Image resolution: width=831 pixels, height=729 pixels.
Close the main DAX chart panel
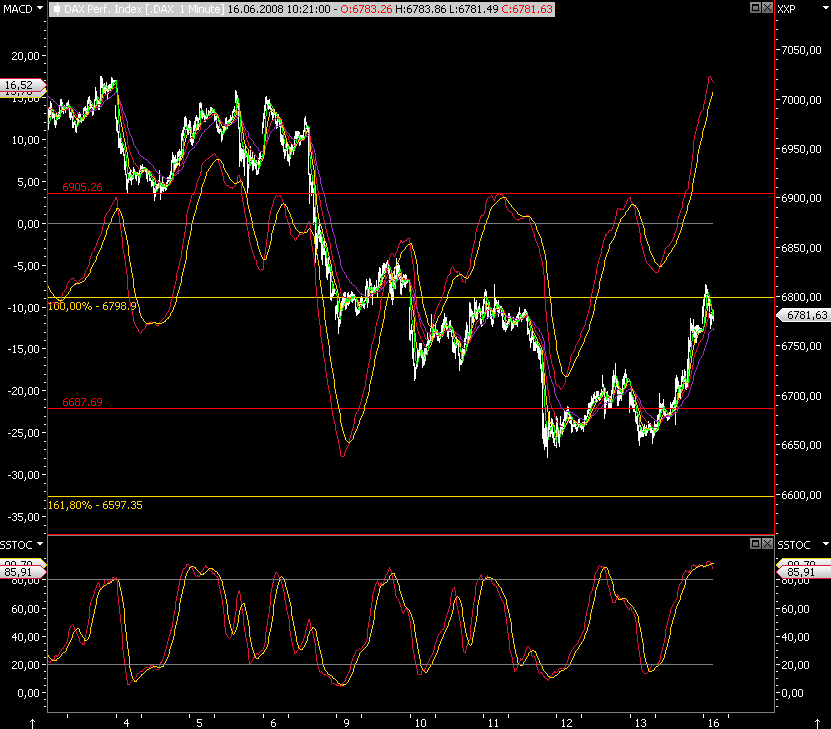pos(767,7)
